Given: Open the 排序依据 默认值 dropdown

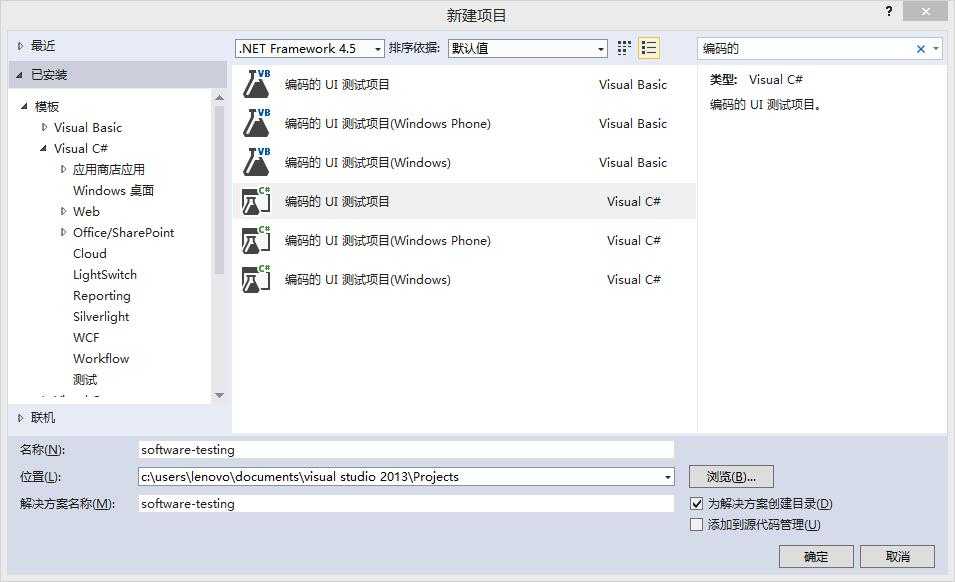Looking at the screenshot, I should coord(528,49).
